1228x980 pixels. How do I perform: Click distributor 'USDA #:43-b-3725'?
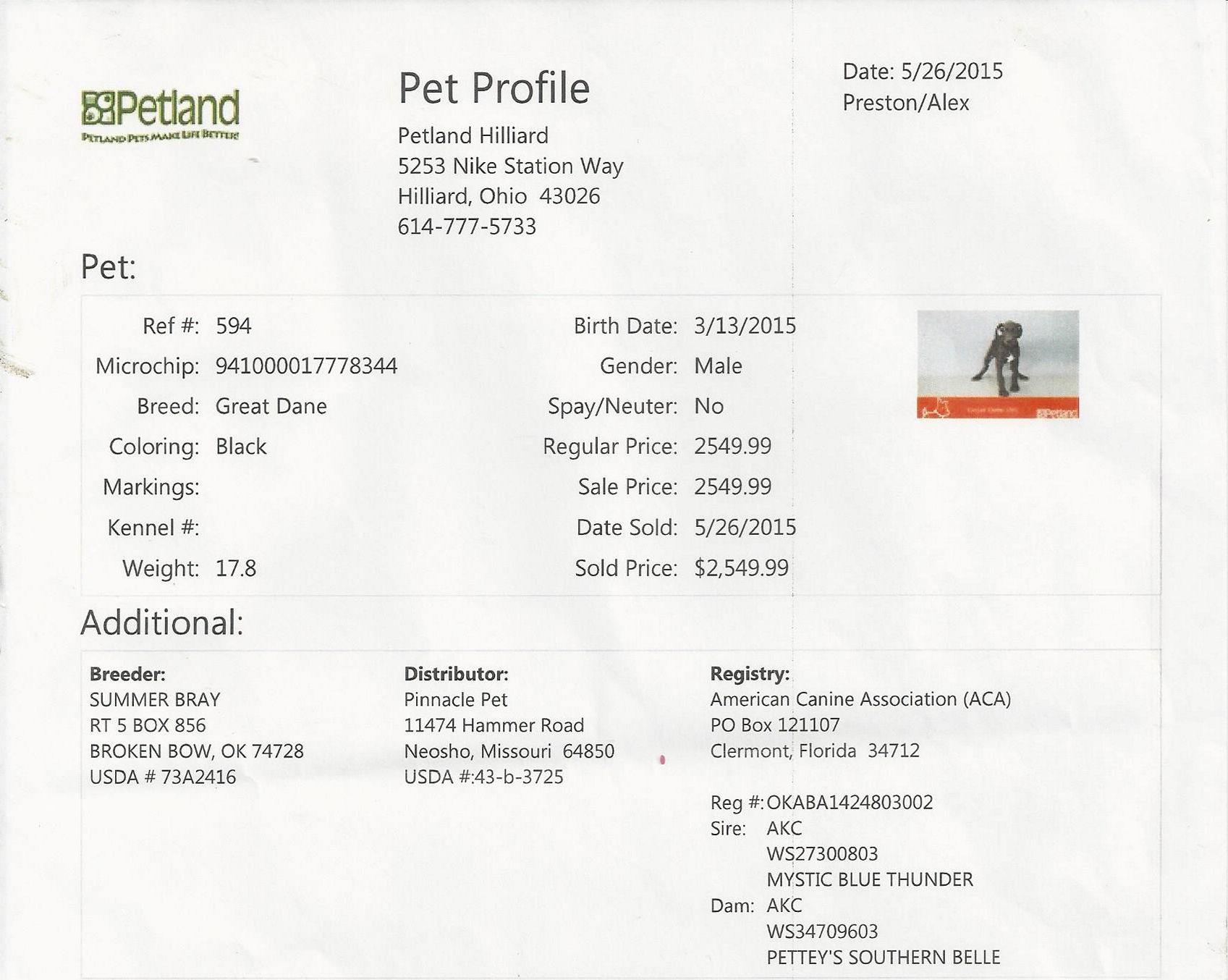click(x=483, y=777)
